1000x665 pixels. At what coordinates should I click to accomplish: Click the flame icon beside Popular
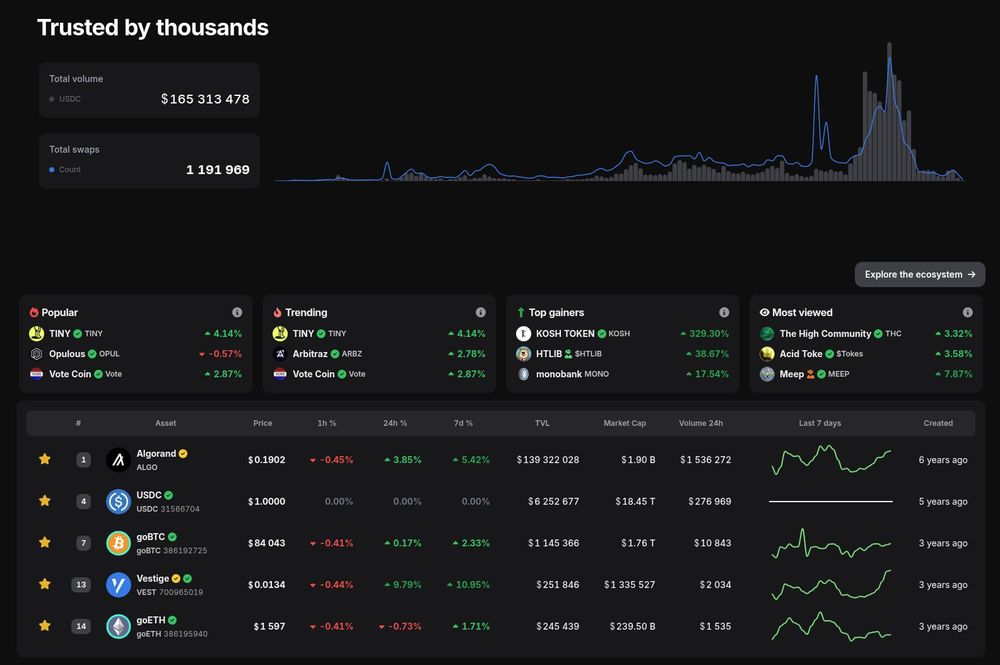point(34,312)
